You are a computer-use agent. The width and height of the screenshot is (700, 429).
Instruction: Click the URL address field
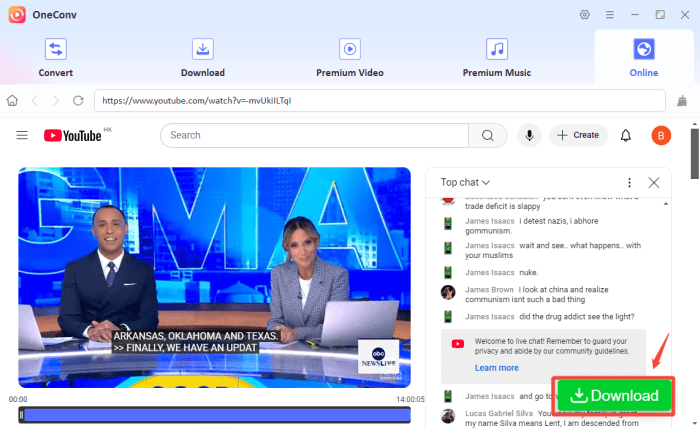[378, 101]
